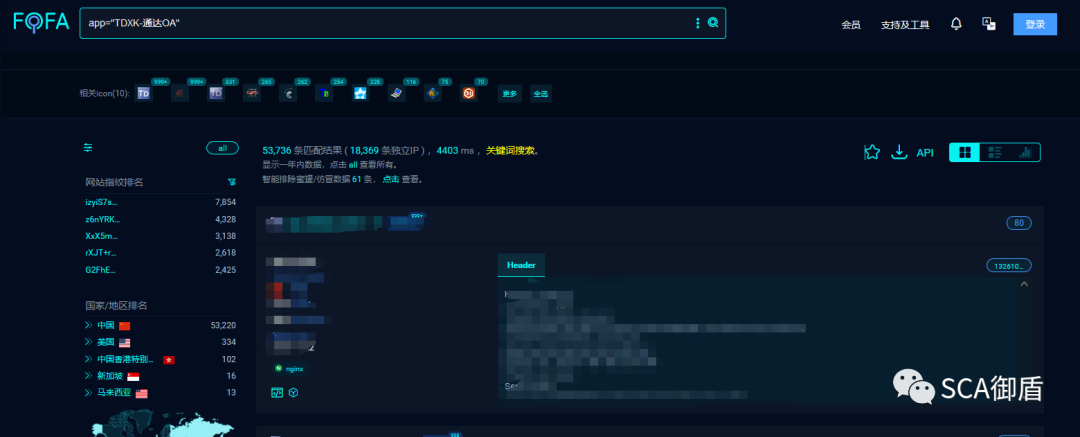
Task: Select the first TD icon with 999+ badge
Action: (x=144, y=93)
